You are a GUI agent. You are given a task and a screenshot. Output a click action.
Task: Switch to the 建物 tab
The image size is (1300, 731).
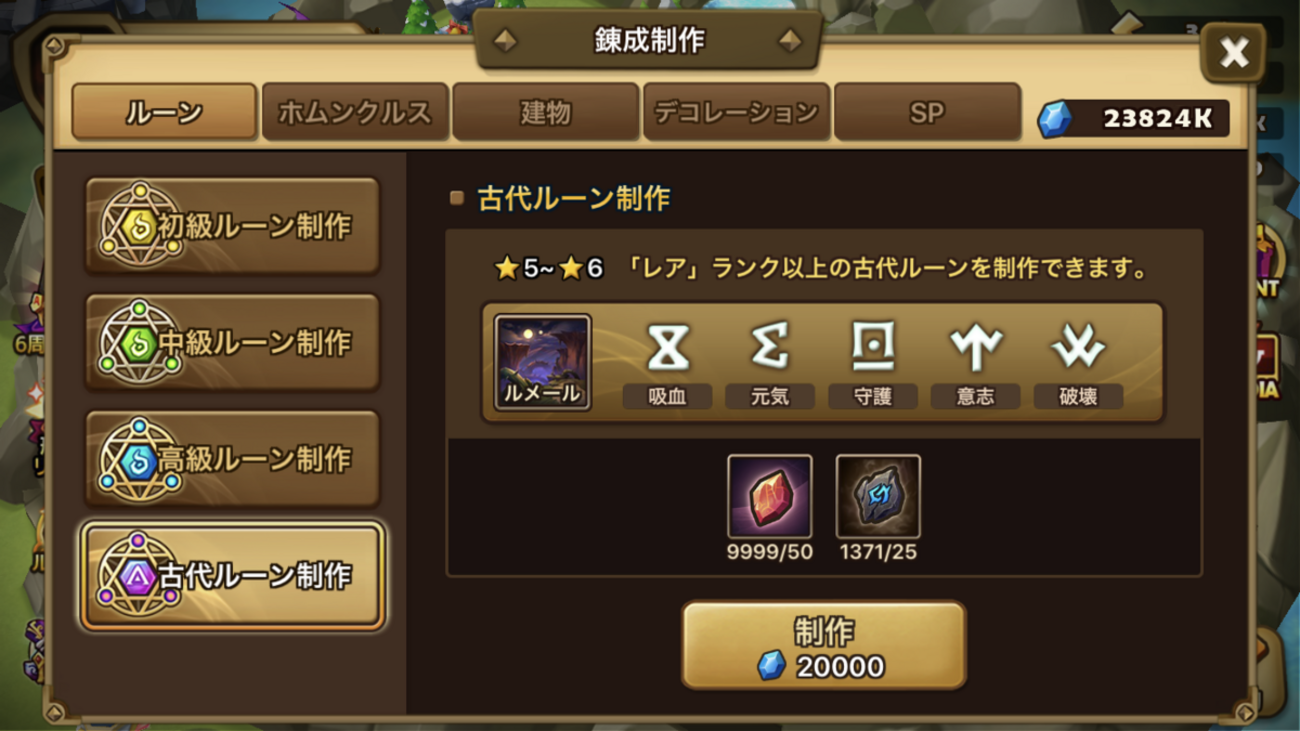coord(545,112)
